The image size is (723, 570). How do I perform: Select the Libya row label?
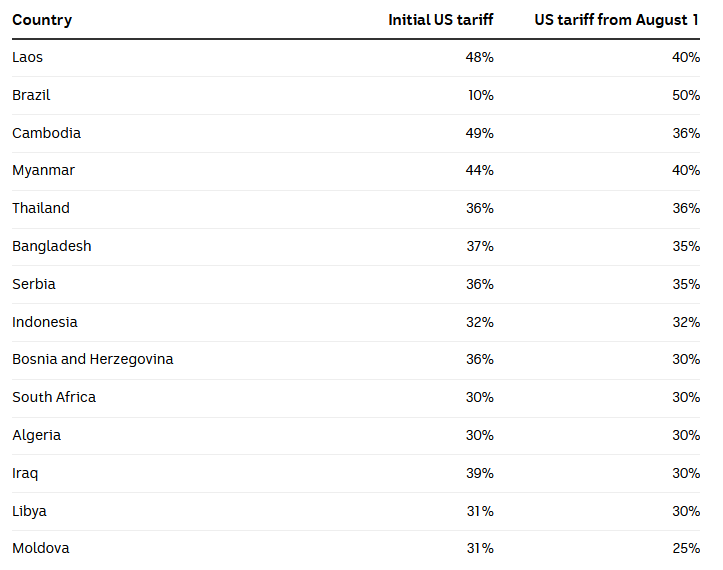tap(29, 511)
